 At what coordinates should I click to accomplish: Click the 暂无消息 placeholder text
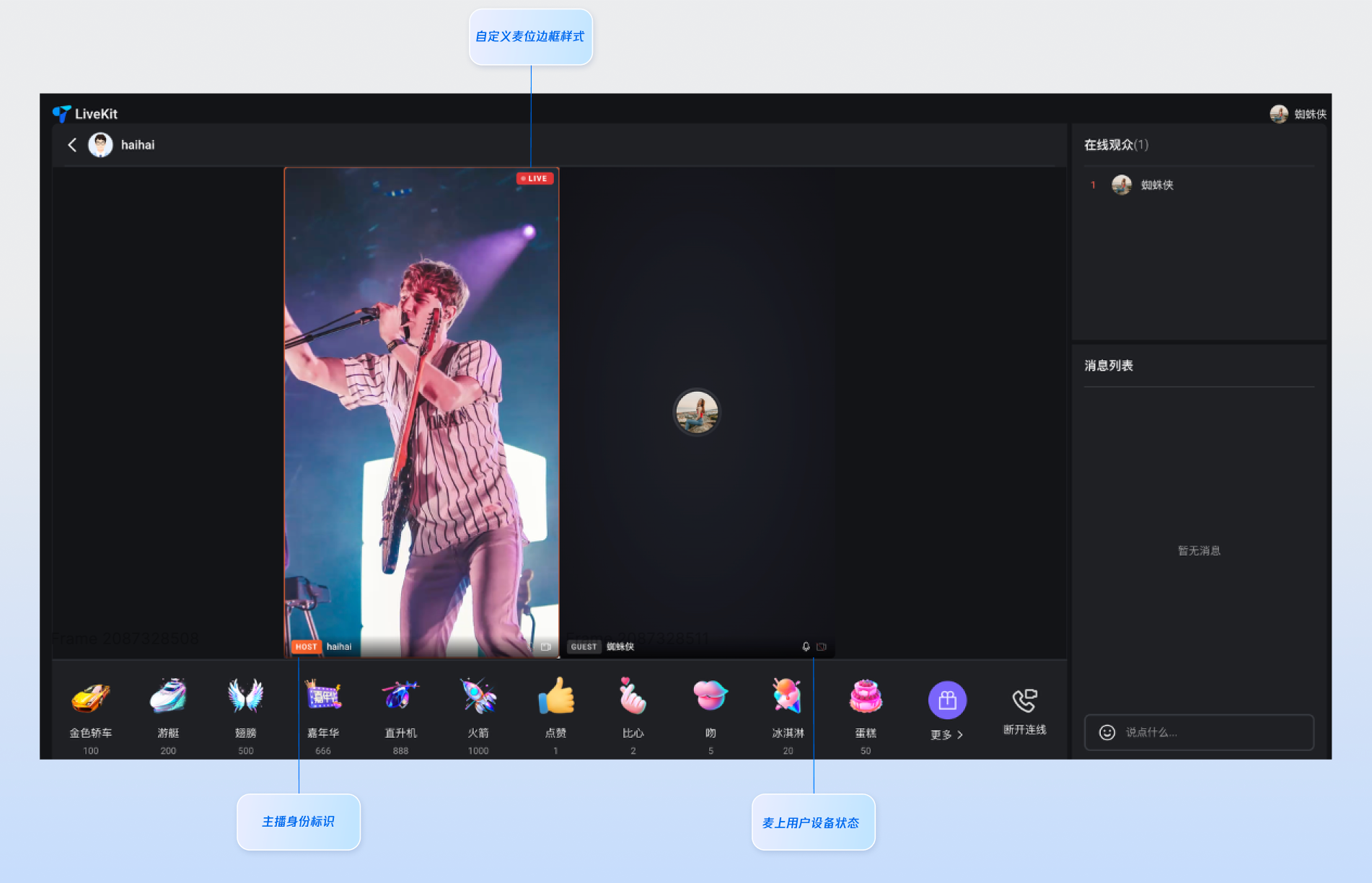1199,550
